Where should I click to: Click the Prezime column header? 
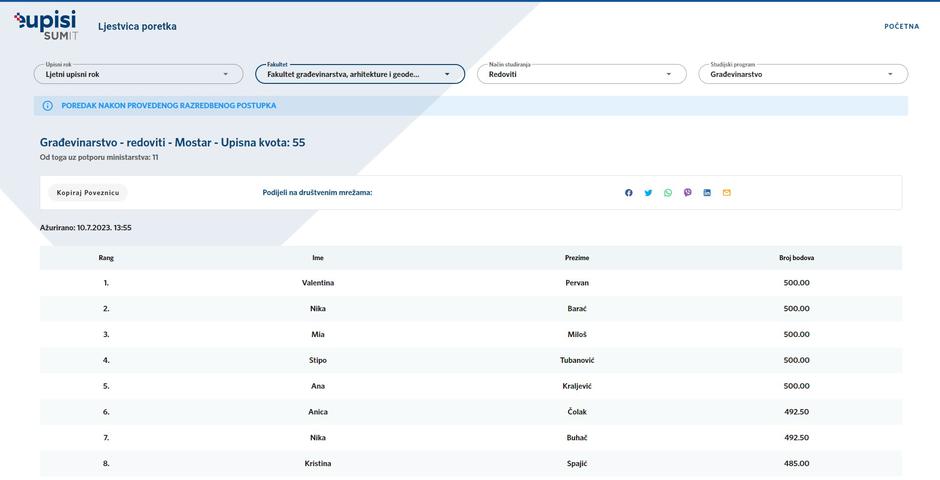coord(577,258)
